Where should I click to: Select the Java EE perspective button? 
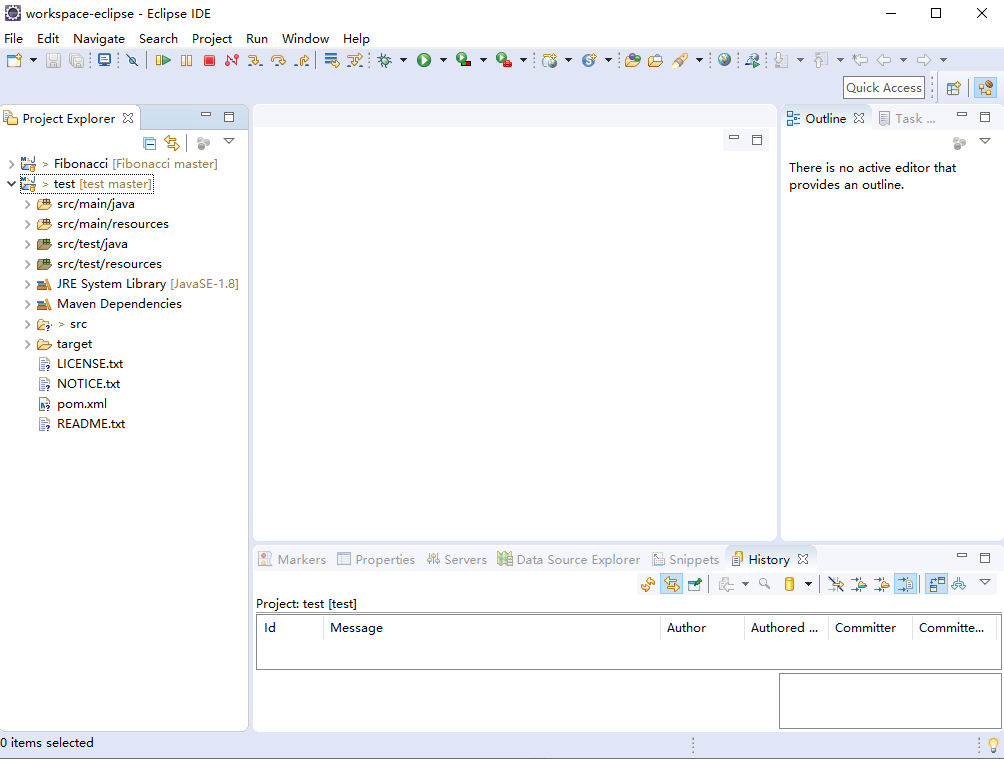click(x=985, y=88)
